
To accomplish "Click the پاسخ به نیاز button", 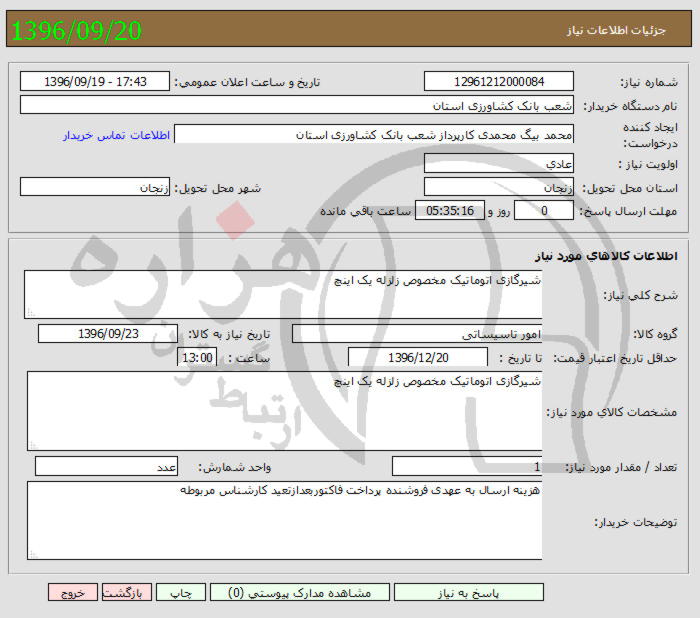I will tap(469, 593).
